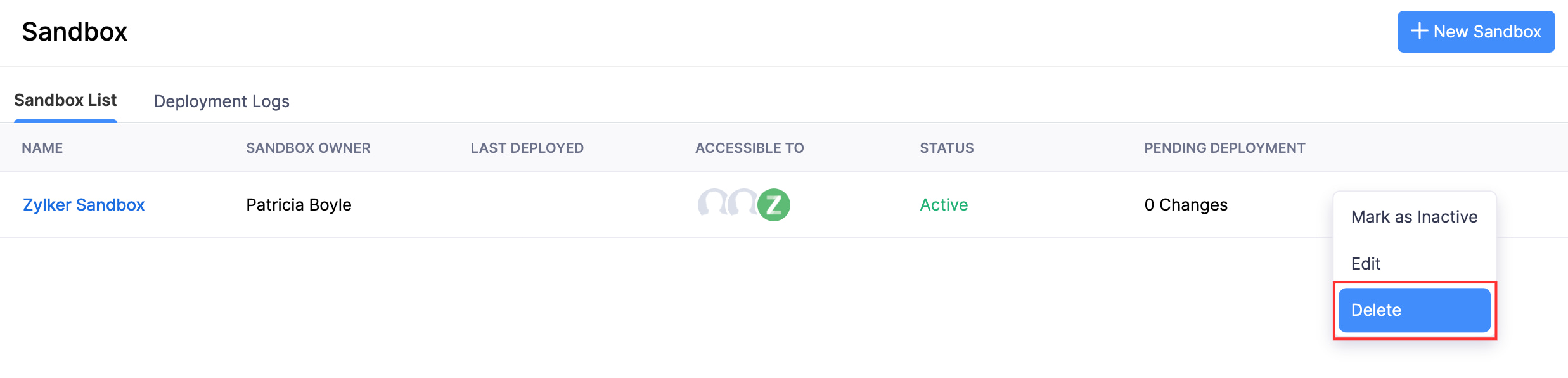
Task: Click the New Sandbox button
Action: coord(1475,32)
